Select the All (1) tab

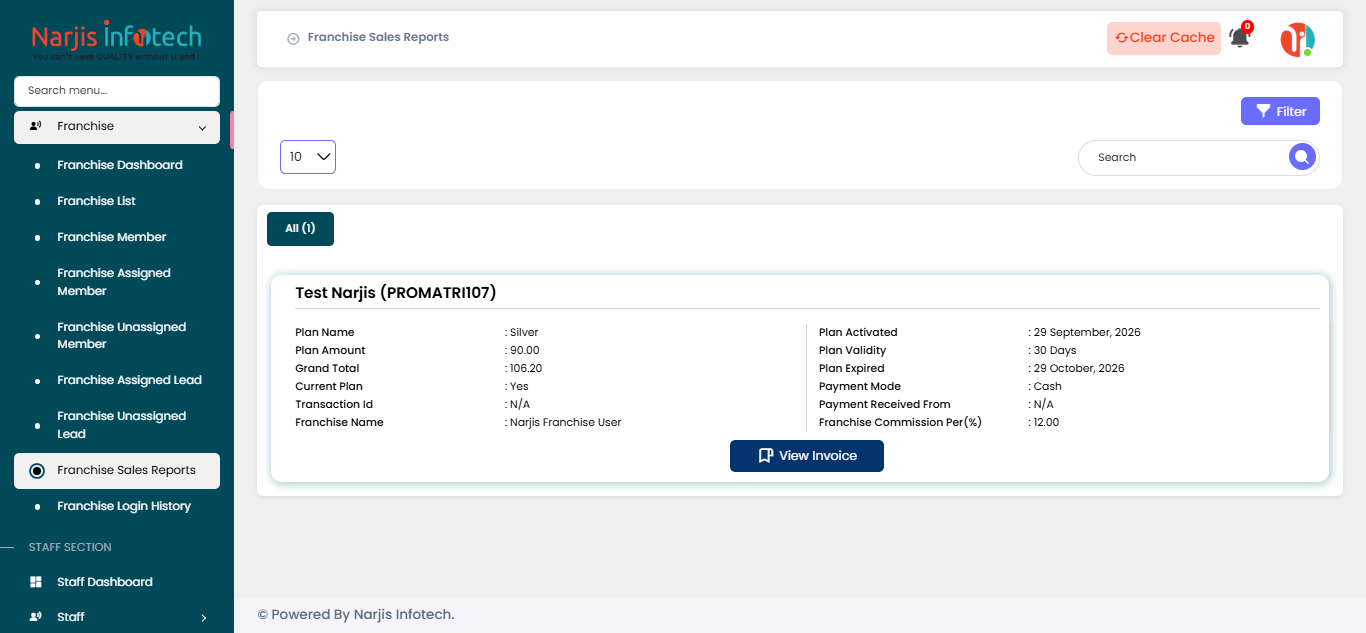(x=300, y=229)
